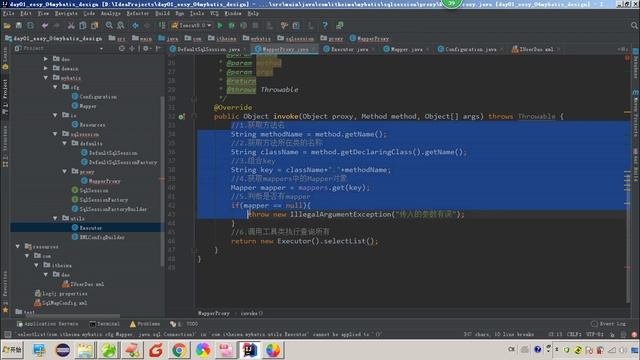Image resolution: width=640 pixels, height=360 pixels.
Task: Open the Event Log
Action: coord(608,324)
